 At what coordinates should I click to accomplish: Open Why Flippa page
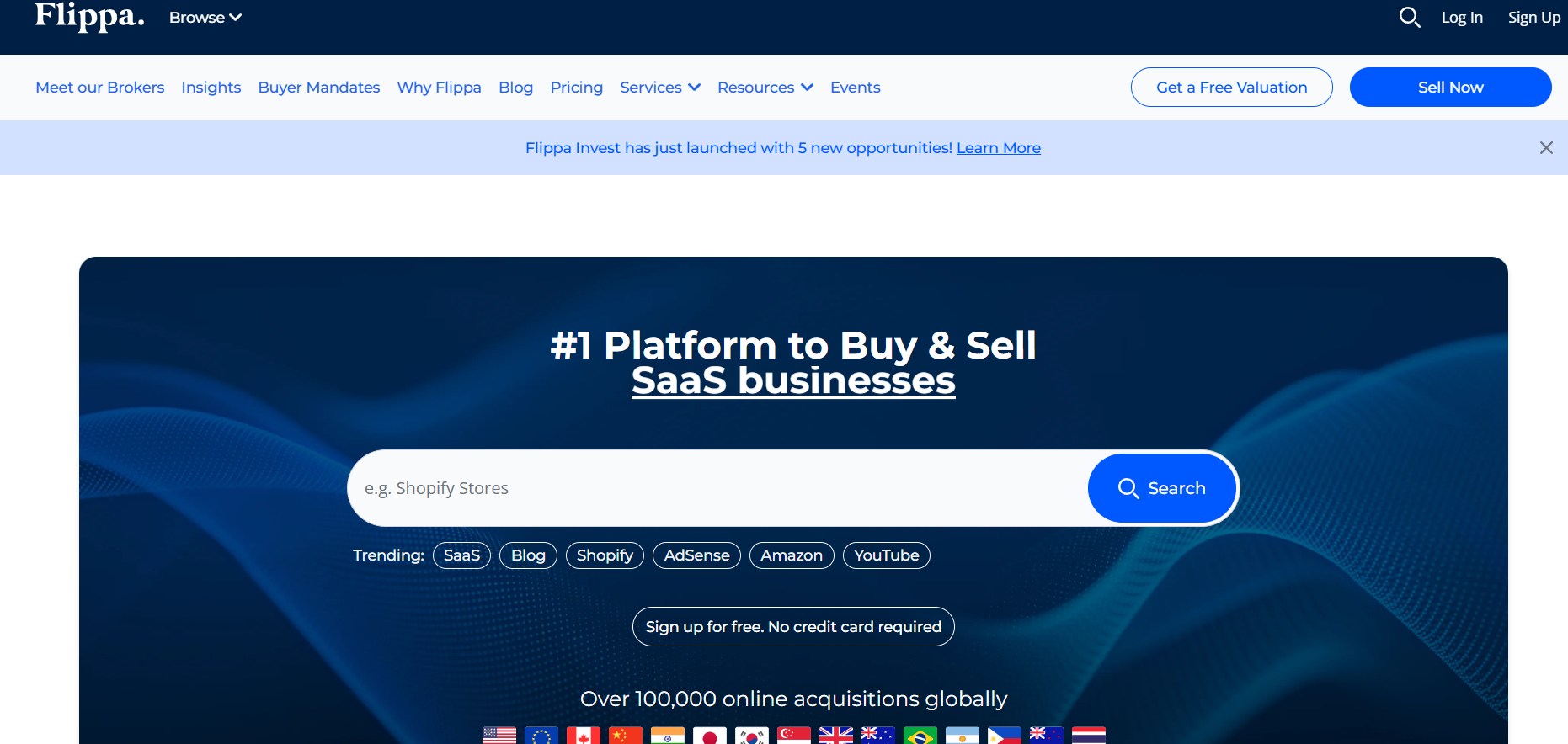(440, 88)
